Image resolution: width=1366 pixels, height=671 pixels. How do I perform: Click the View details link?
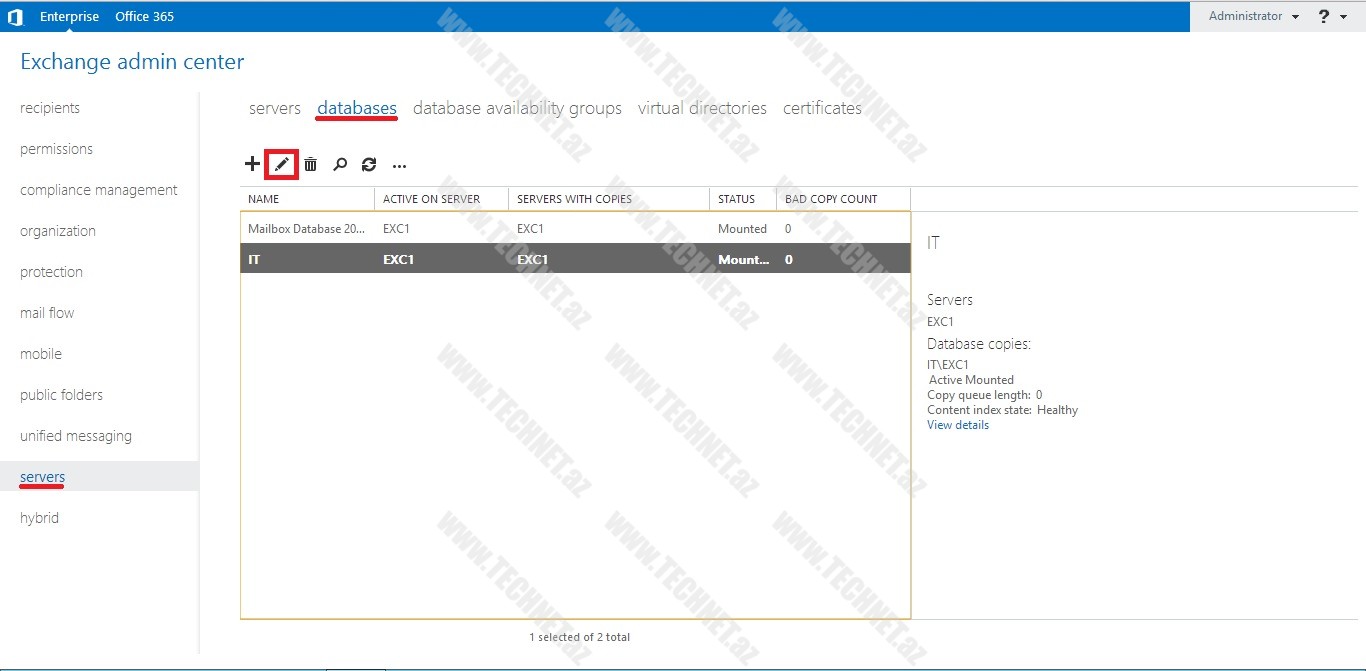pyautogui.click(x=958, y=425)
